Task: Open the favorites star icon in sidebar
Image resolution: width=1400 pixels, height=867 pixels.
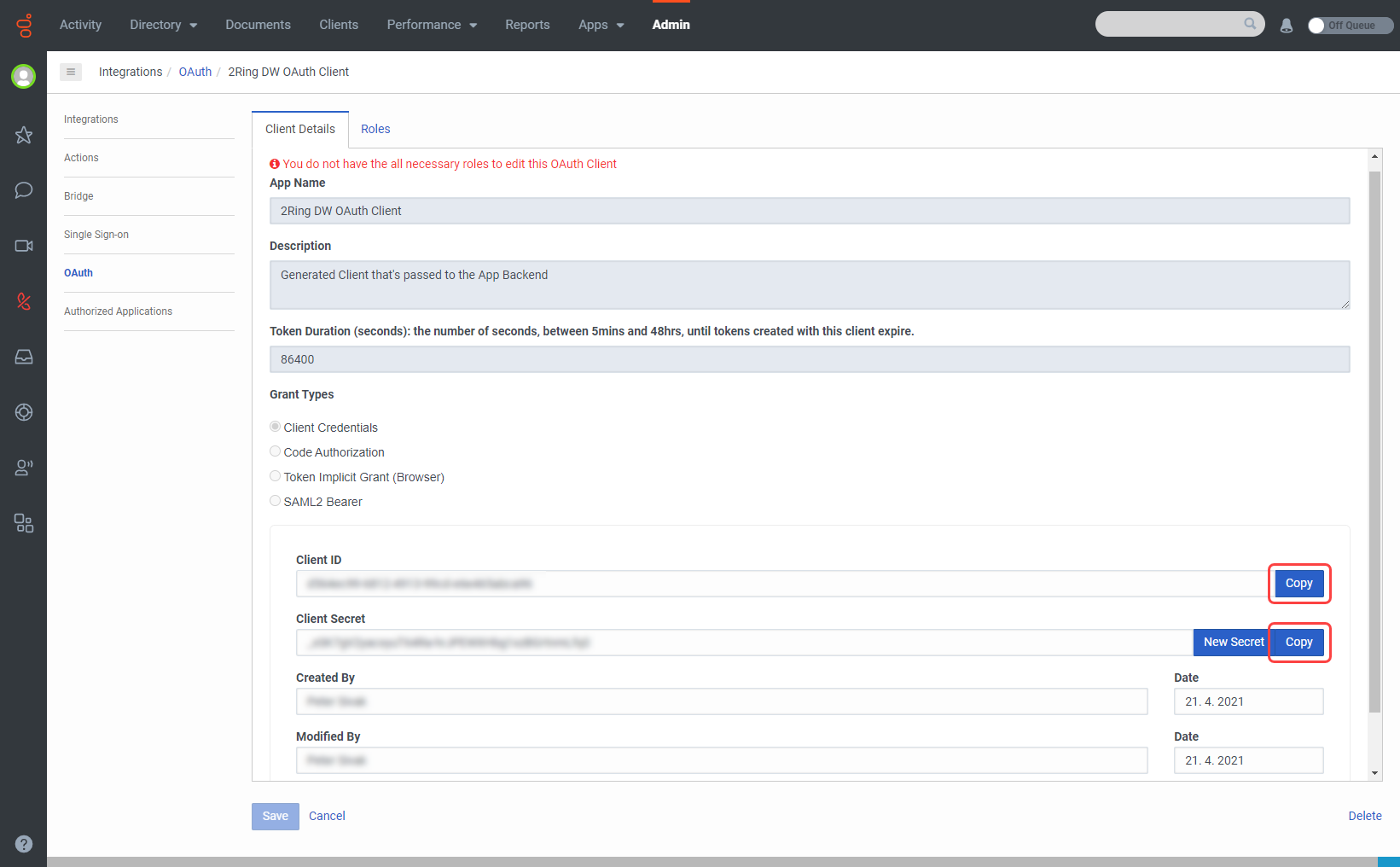Action: click(x=24, y=135)
